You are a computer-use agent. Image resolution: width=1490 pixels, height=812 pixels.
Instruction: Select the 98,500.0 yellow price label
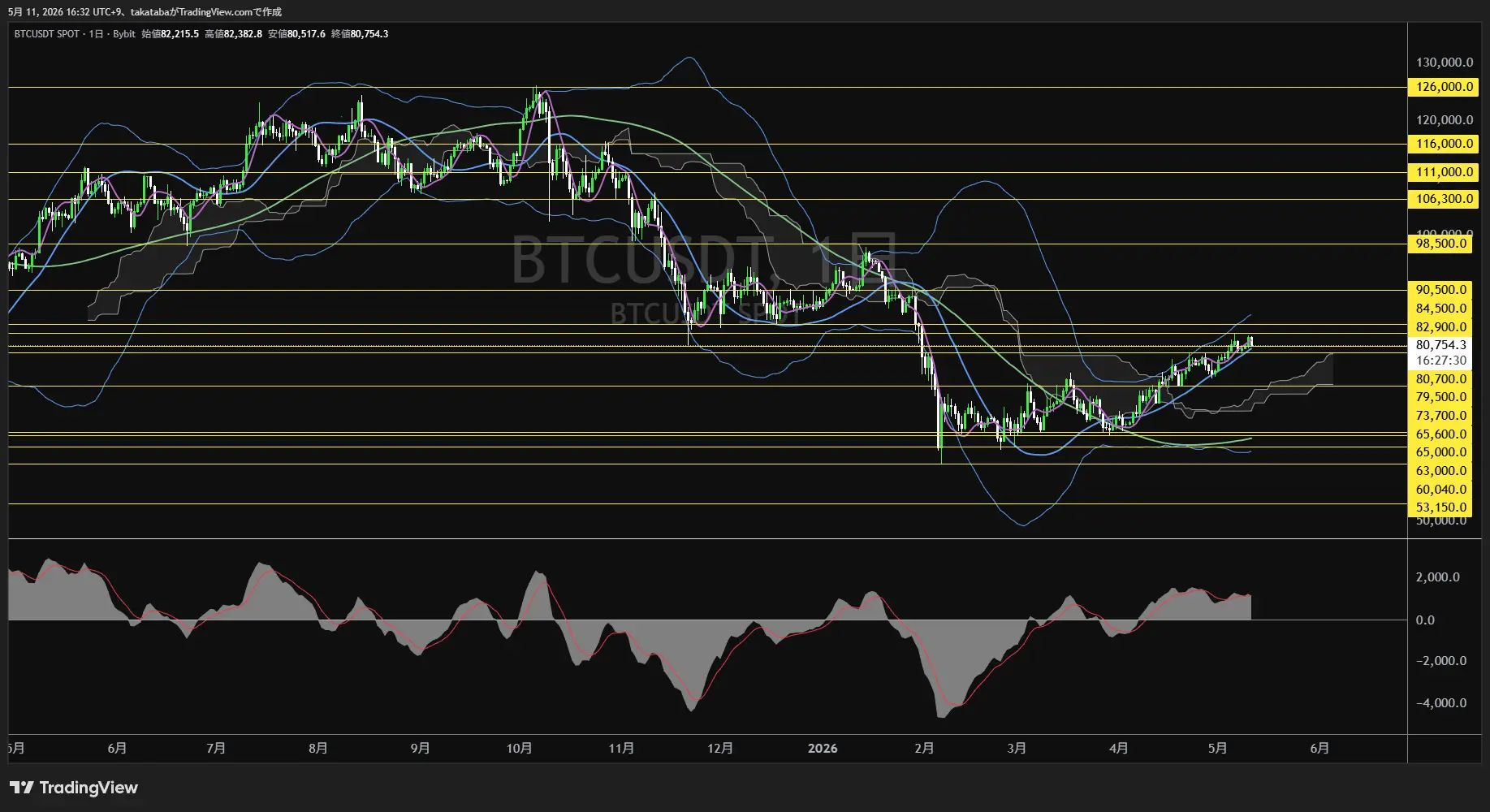tap(1440, 244)
